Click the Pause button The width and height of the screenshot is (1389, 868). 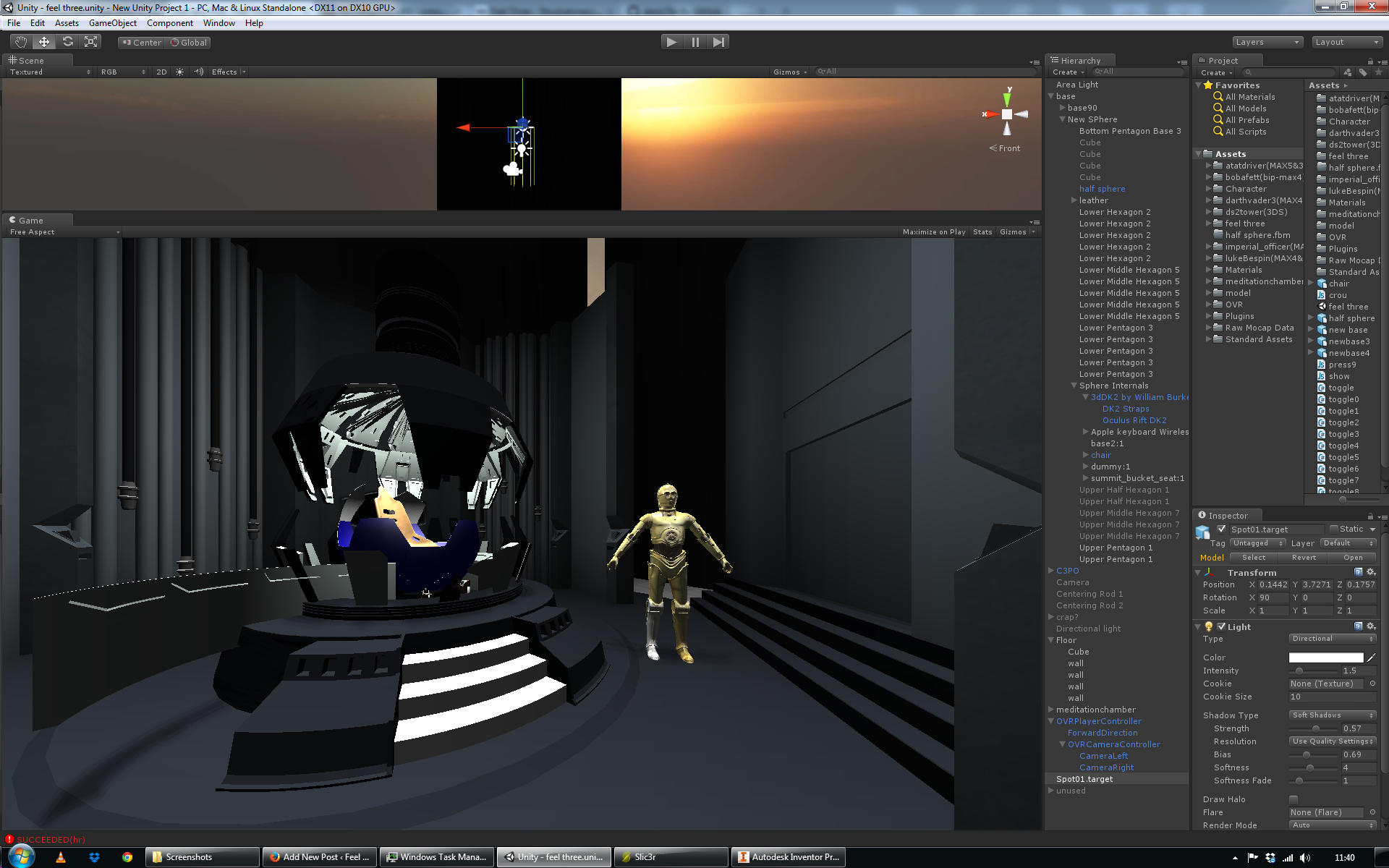pos(695,42)
